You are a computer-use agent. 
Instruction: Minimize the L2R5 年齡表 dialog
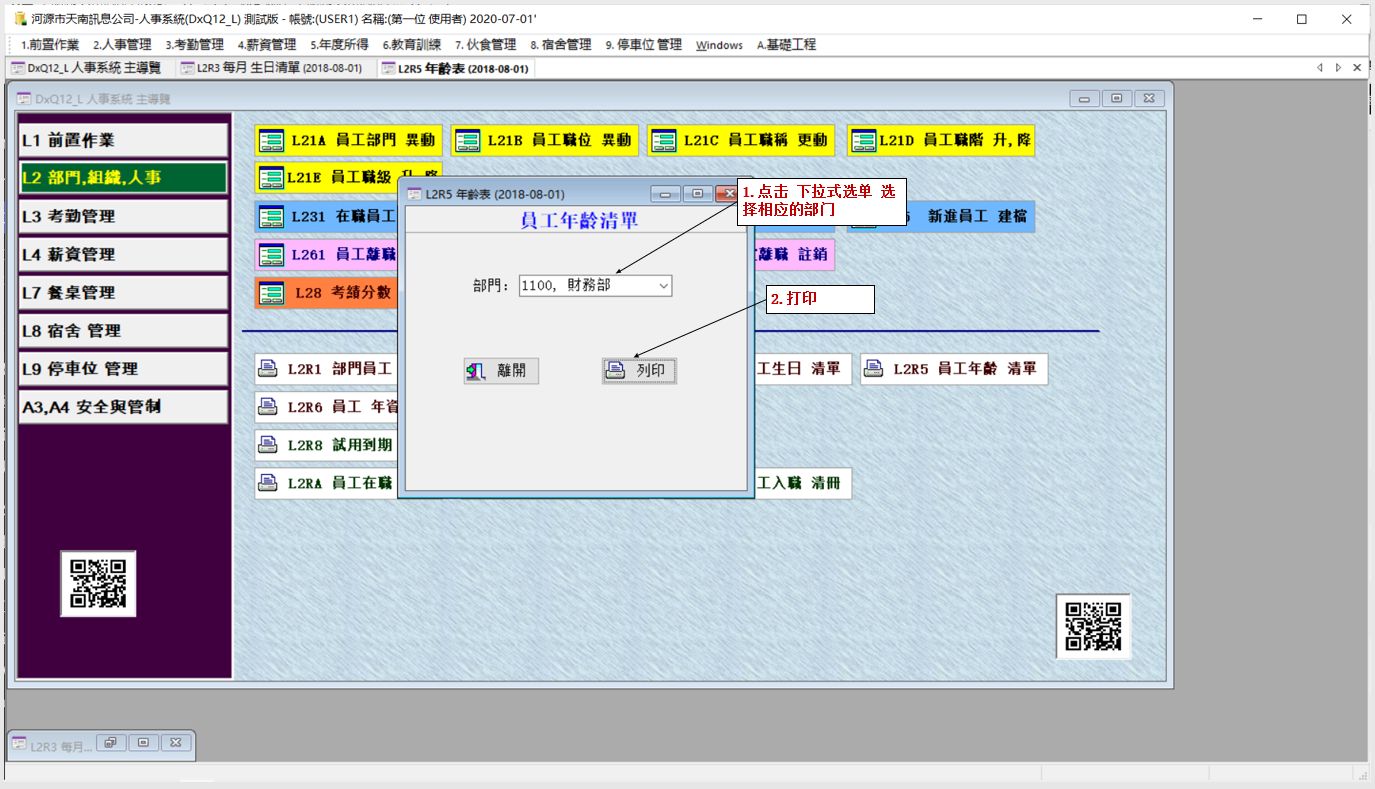point(665,194)
